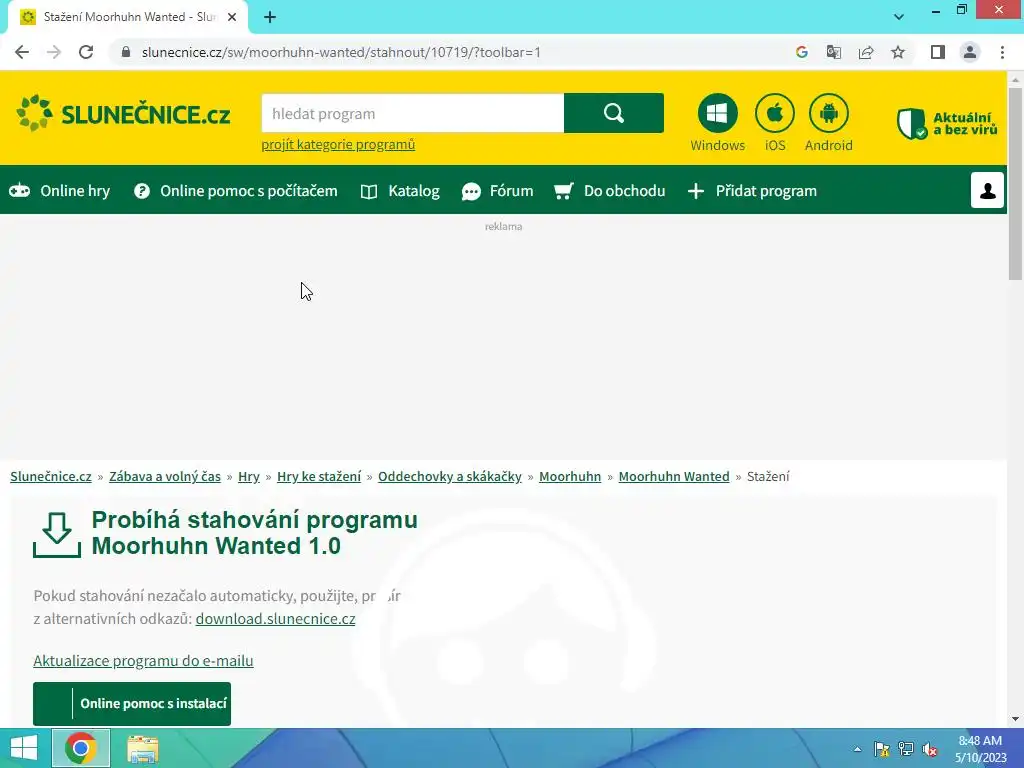
Task: Click the Action Center flag tray icon
Action: tap(881, 749)
